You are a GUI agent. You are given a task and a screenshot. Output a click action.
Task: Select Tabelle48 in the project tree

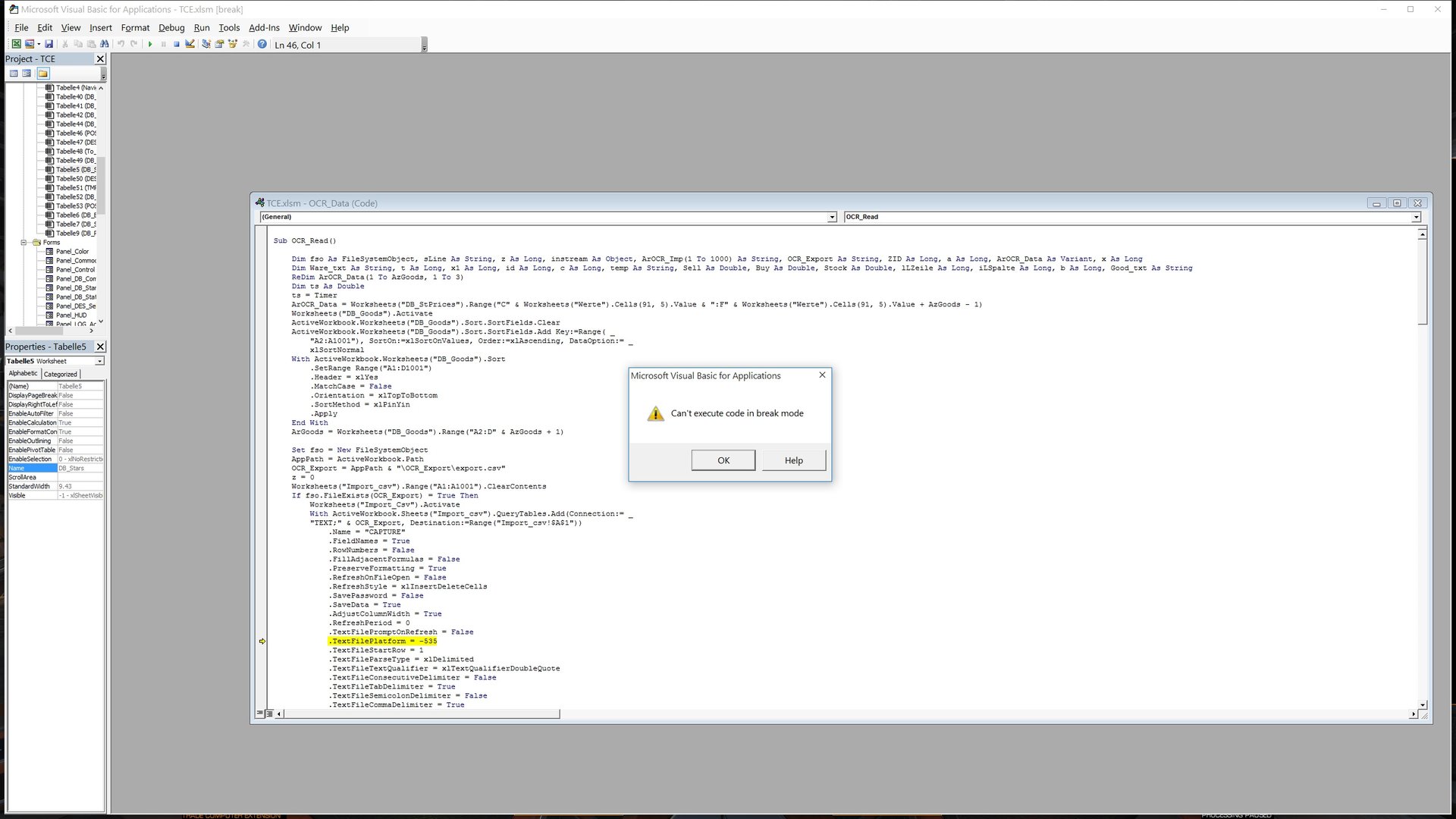pos(76,152)
